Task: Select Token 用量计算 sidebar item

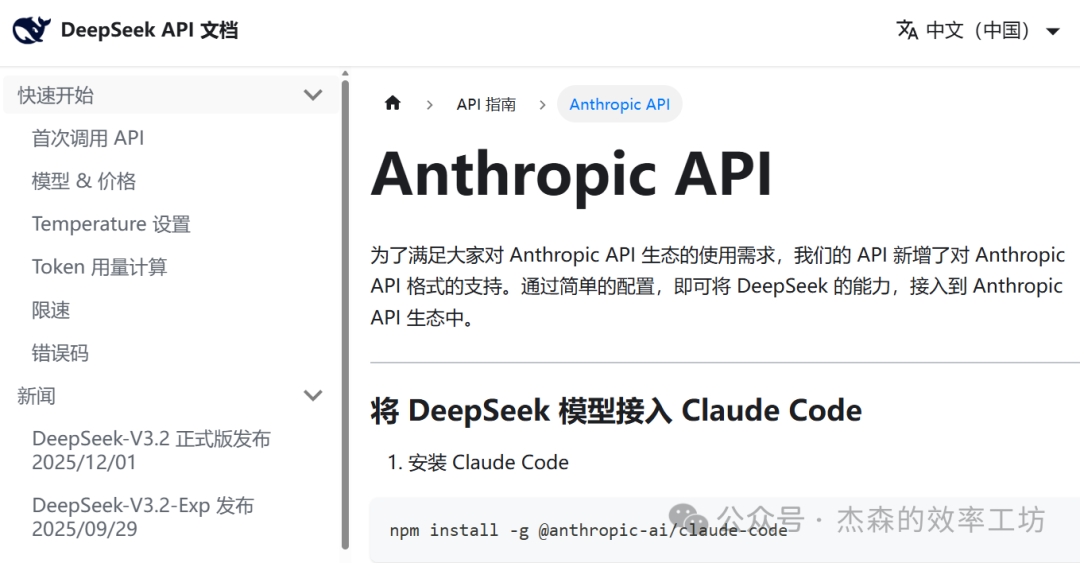Action: click(x=99, y=267)
